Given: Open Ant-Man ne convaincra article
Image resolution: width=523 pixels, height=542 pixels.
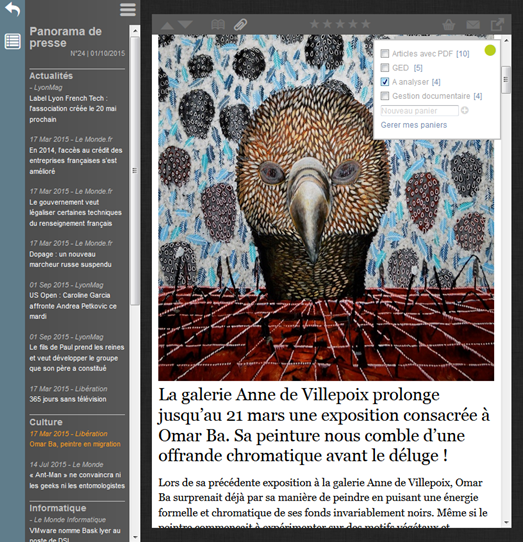Looking at the screenshot, I should coord(77,480).
